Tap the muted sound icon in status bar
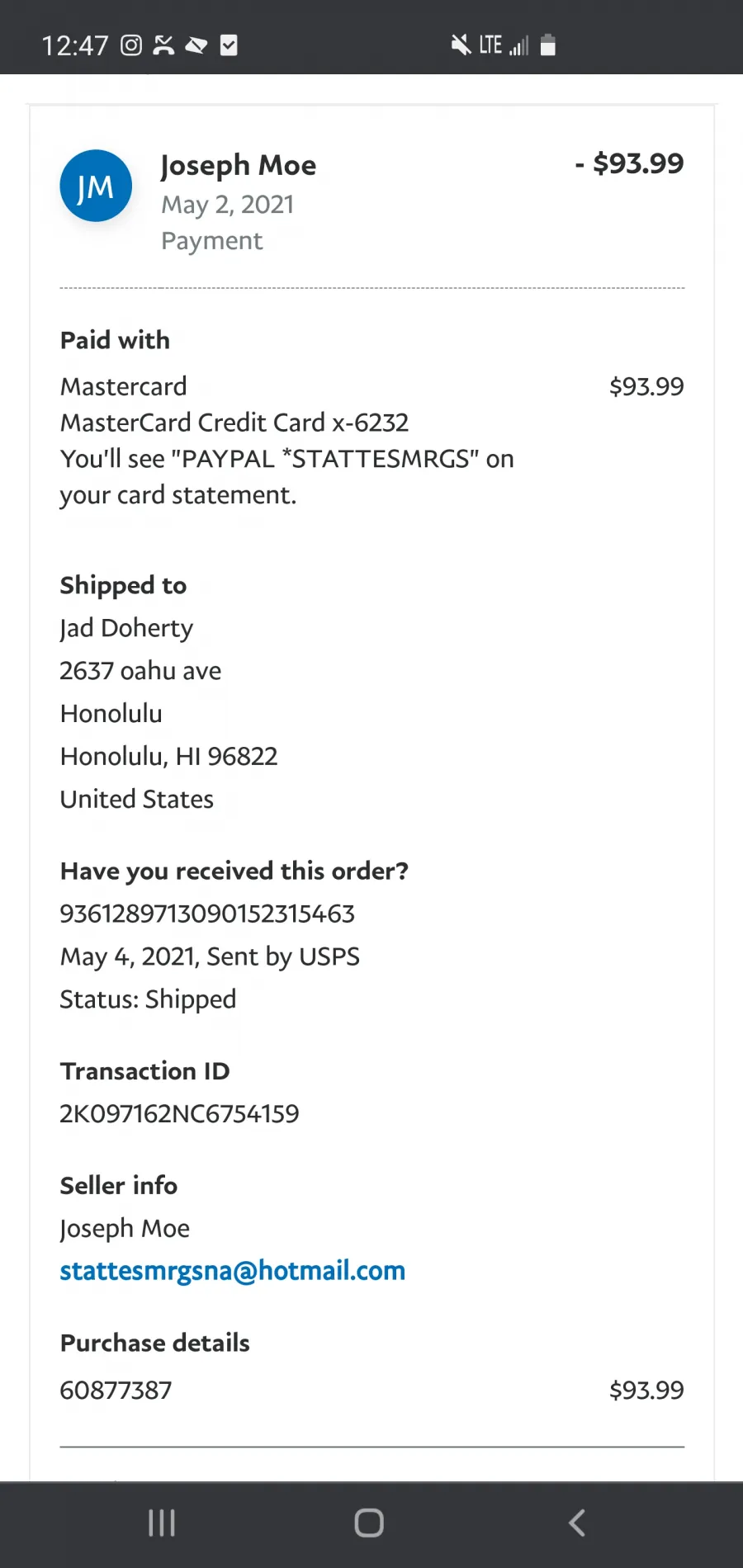 (x=461, y=45)
